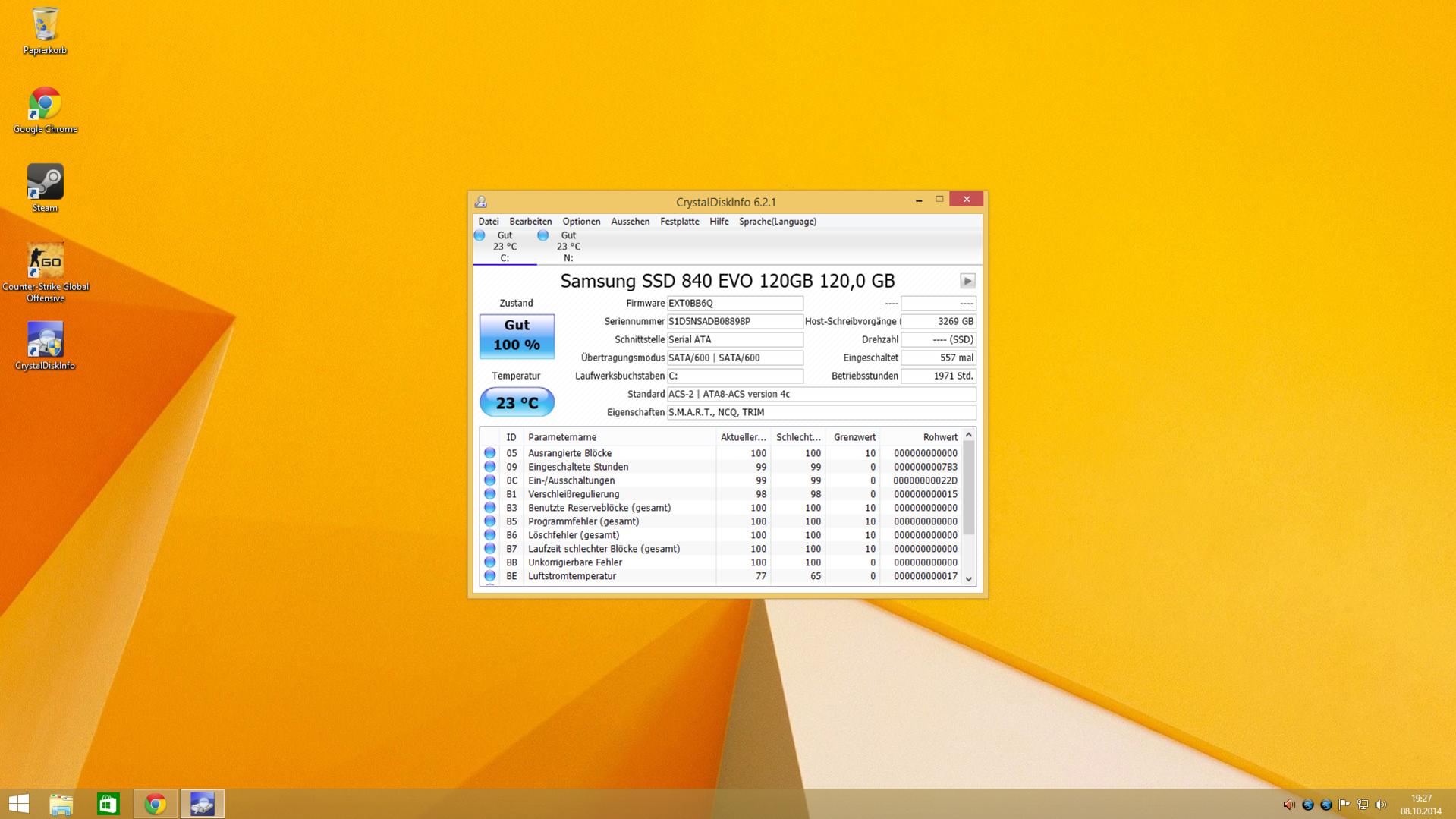Launch the Windows Store taskbar icon
This screenshot has height=819, width=1456.
(x=108, y=804)
